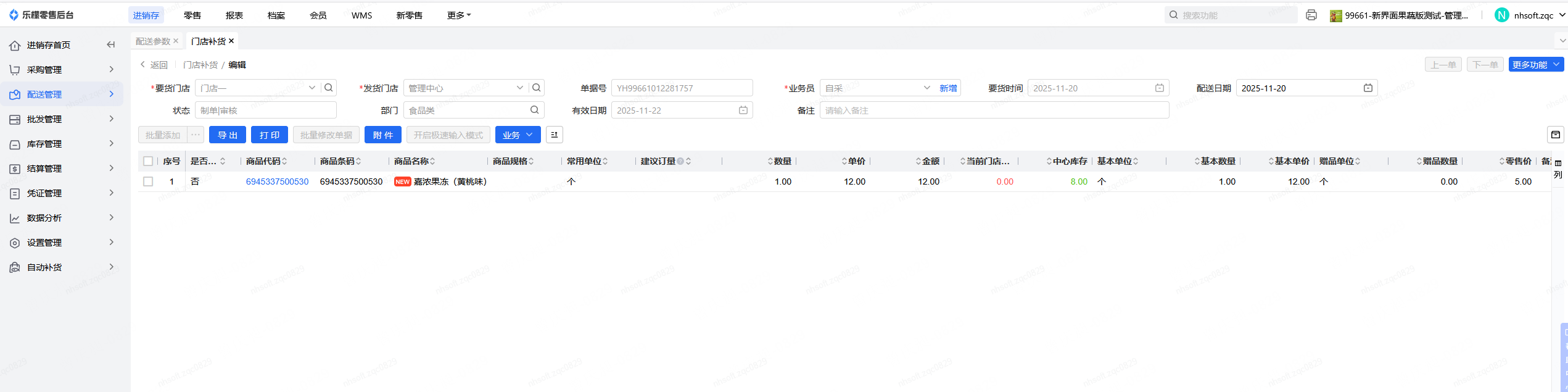Check the row 1 checkbox
The width and height of the screenshot is (1568, 392).
pyautogui.click(x=148, y=181)
